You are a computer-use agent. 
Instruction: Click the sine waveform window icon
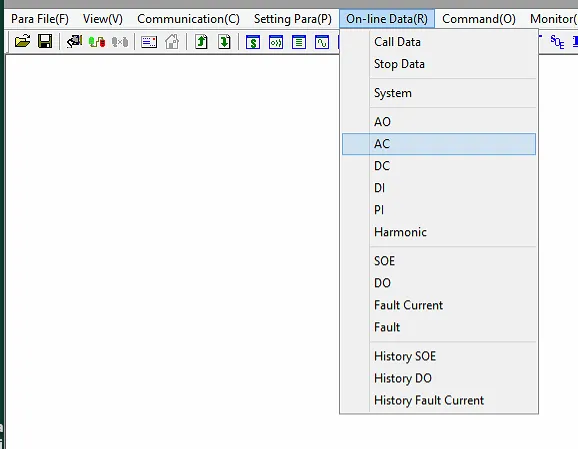pyautogui.click(x=322, y=42)
